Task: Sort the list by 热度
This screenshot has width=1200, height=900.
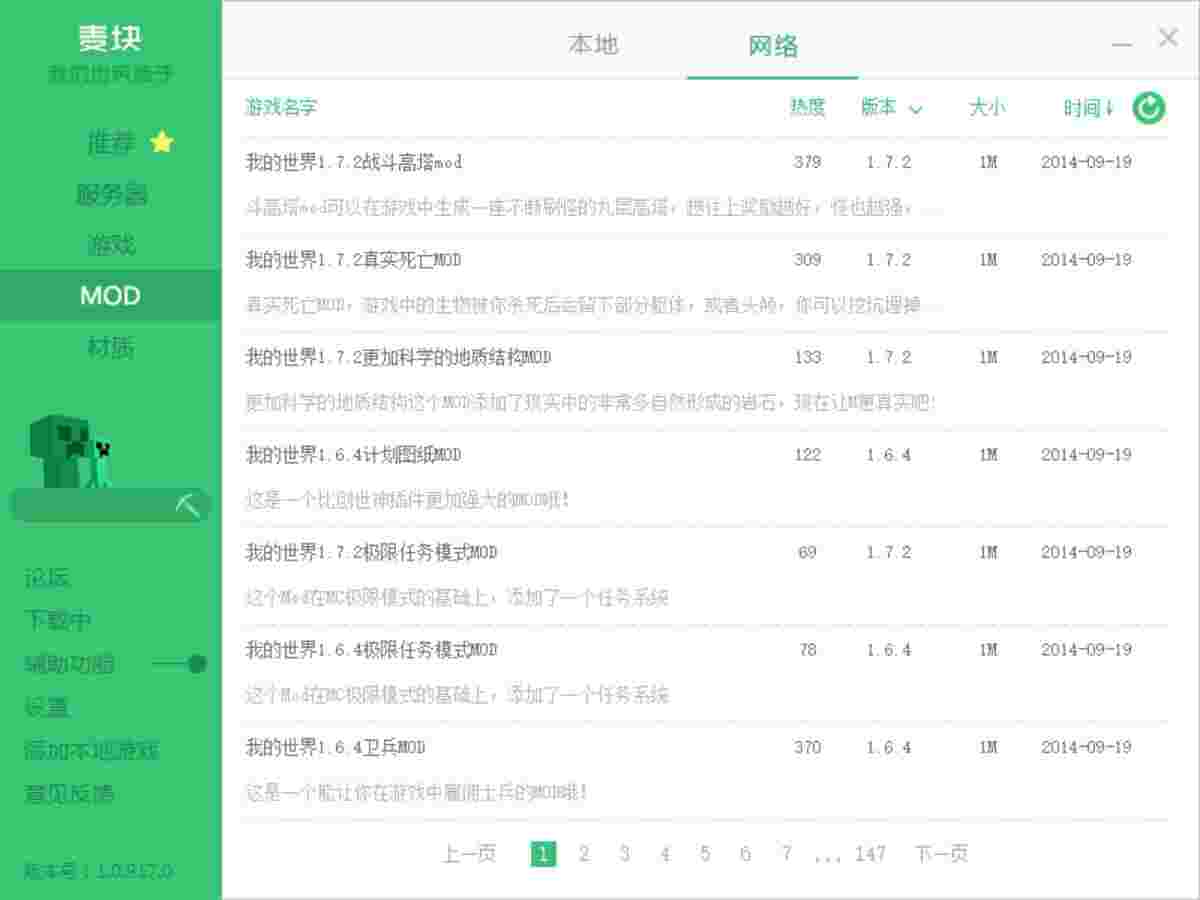Action: pyautogui.click(x=806, y=108)
